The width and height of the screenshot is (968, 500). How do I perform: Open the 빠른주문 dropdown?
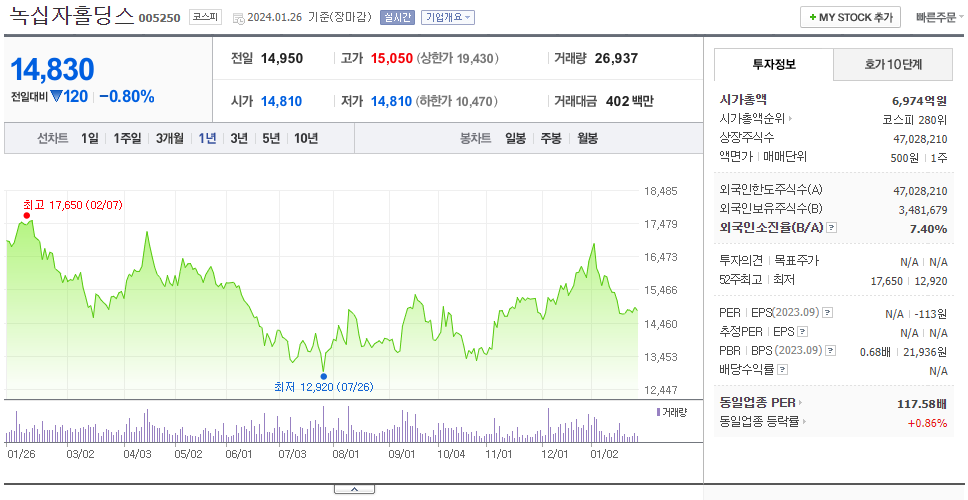(x=940, y=17)
